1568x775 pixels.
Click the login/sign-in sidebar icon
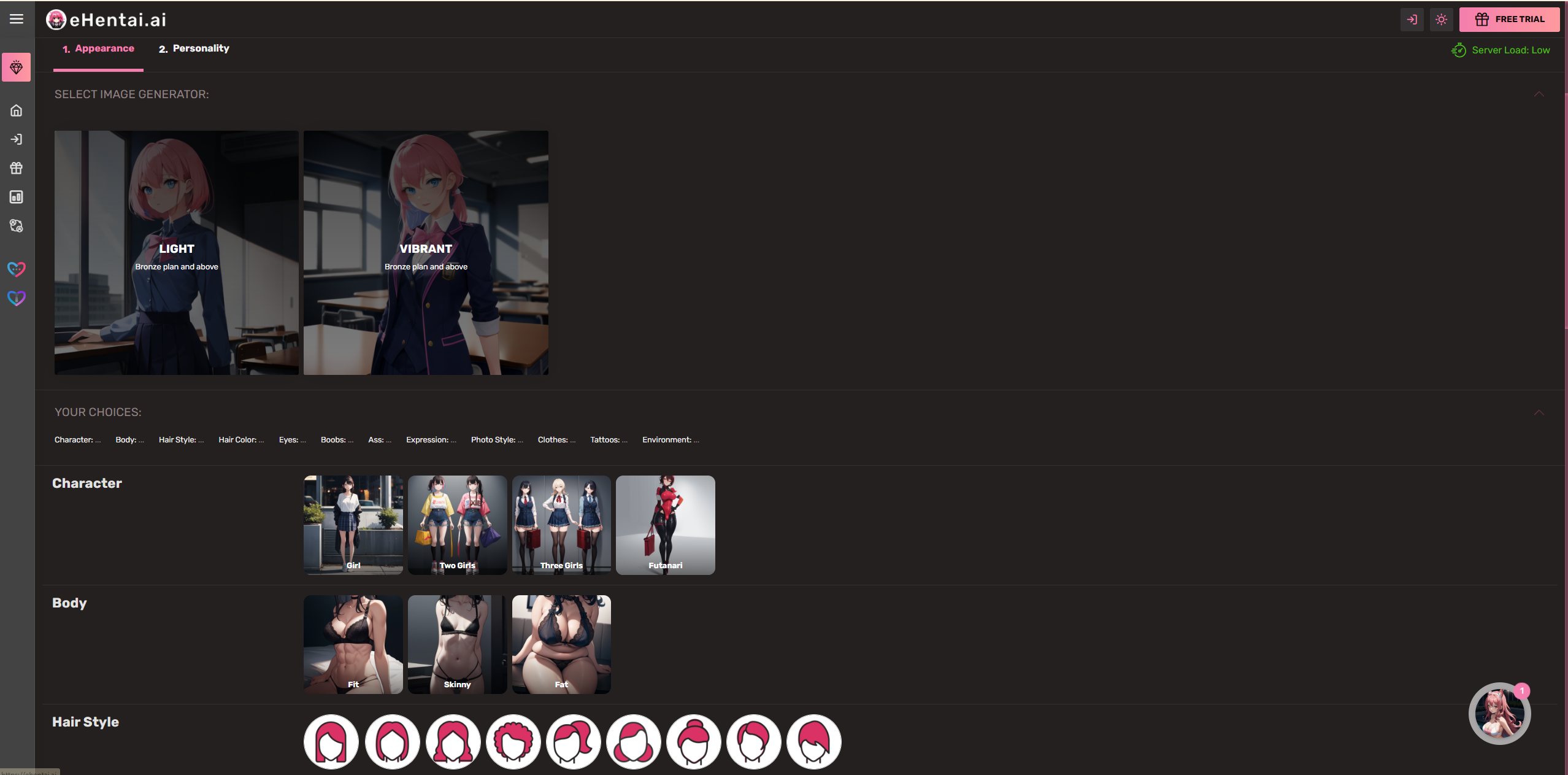pos(17,139)
